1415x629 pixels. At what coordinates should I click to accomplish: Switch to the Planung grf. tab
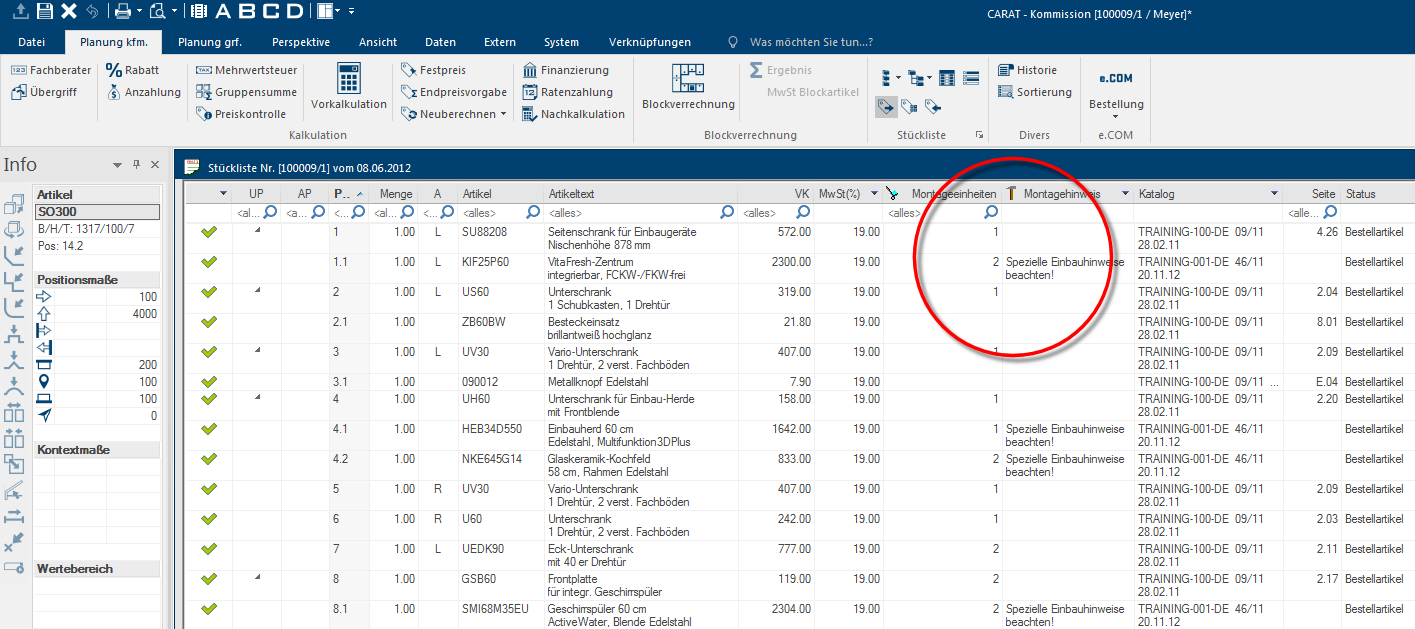[x=210, y=42]
